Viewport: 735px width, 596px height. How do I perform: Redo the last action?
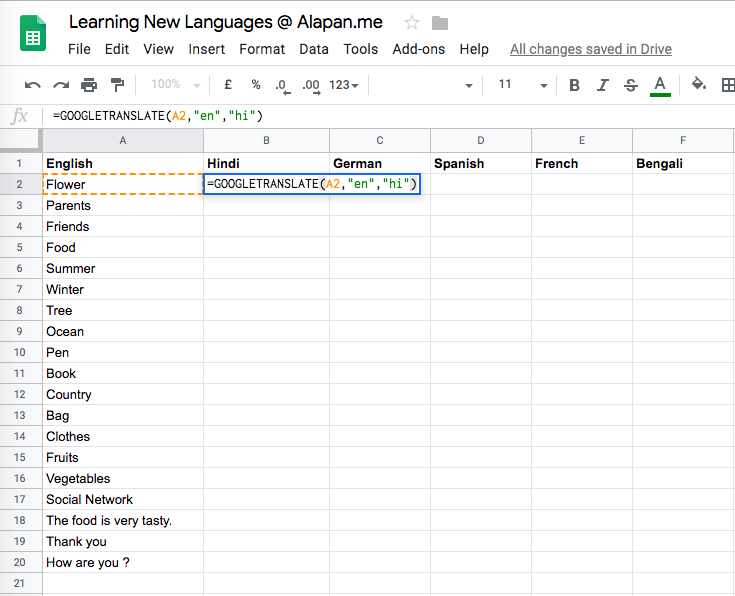61,85
